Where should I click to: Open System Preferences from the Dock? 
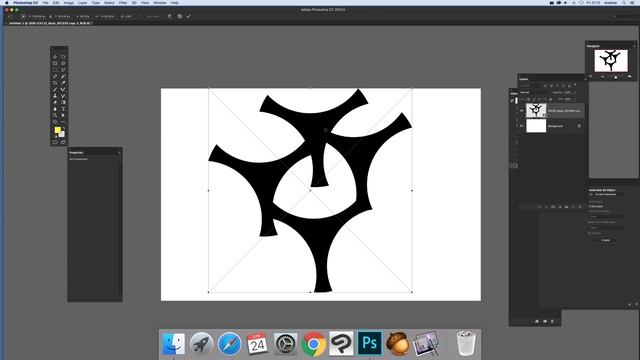coord(285,344)
